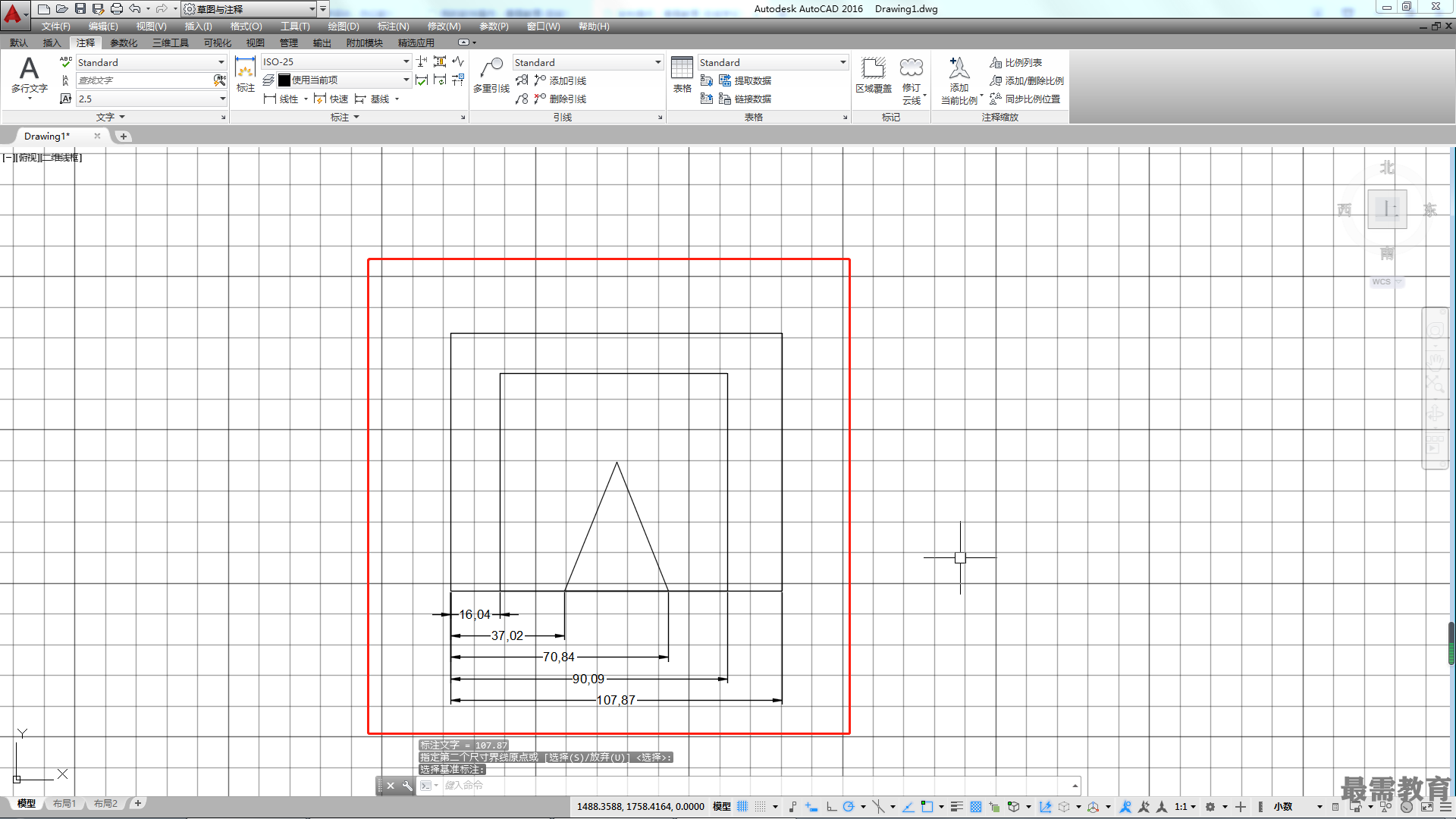The image size is (1456, 819).
Task: Open the text height 2.5 dropdown
Action: pyautogui.click(x=151, y=99)
